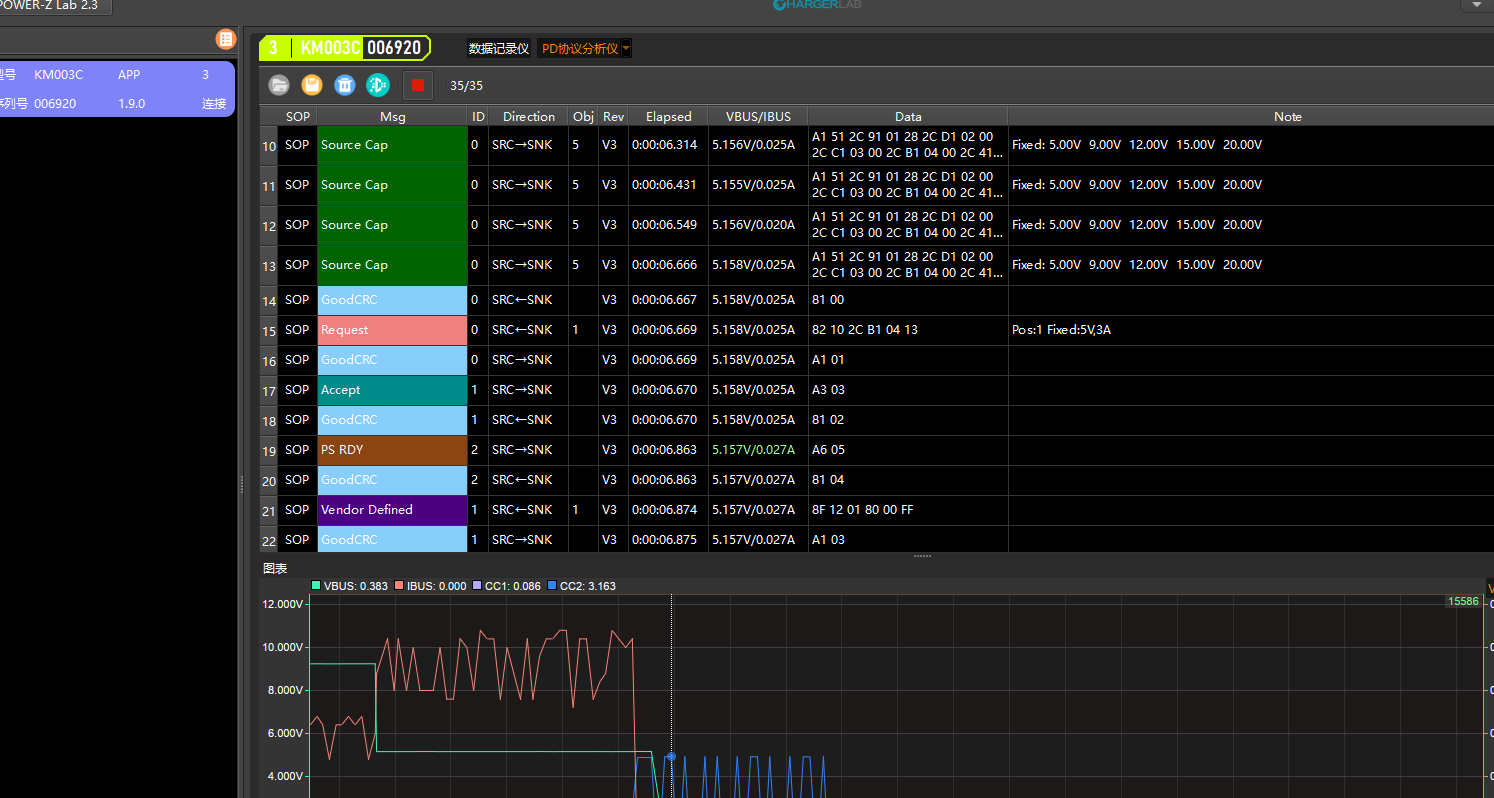Toggle IBUS series in chart legend
The image size is (1494, 798).
point(430,586)
